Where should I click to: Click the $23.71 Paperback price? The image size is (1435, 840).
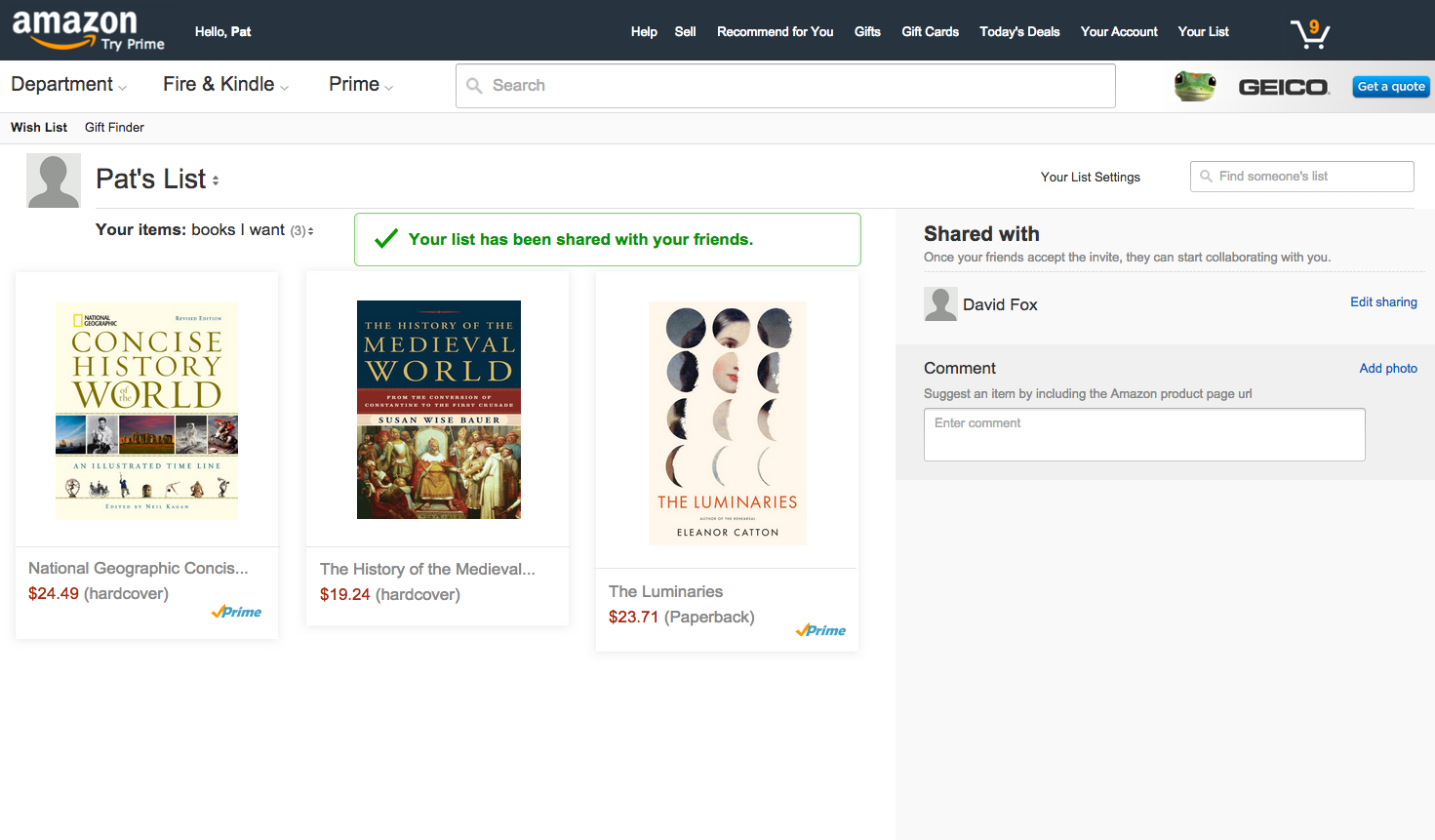tap(682, 617)
